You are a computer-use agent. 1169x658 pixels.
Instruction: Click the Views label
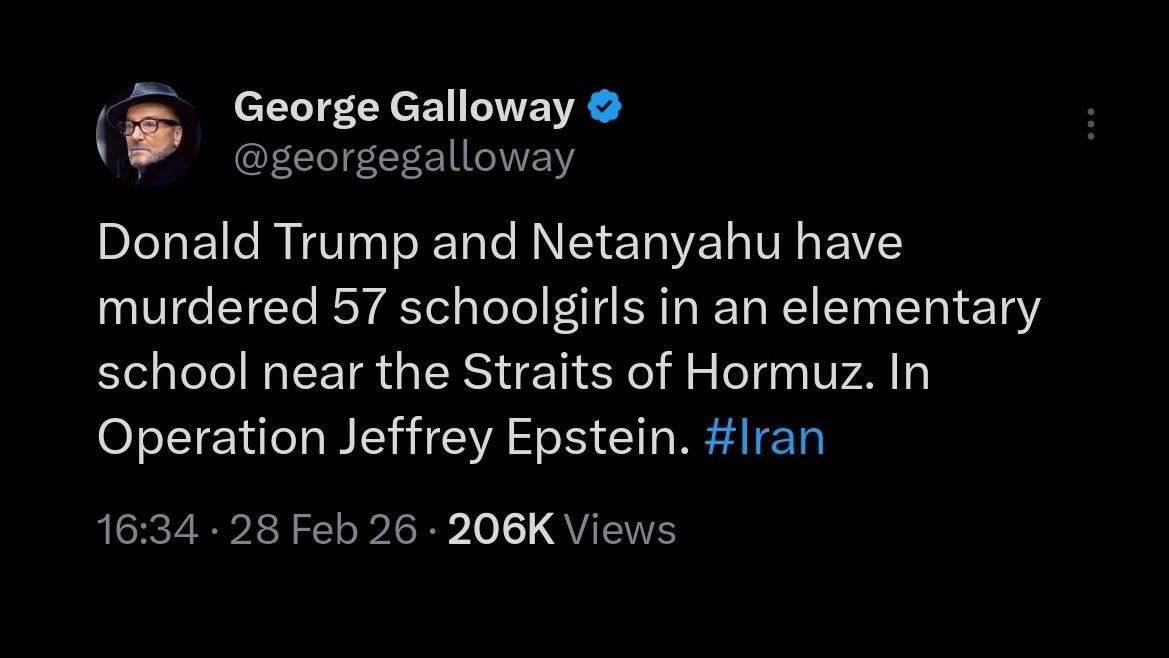(x=620, y=529)
